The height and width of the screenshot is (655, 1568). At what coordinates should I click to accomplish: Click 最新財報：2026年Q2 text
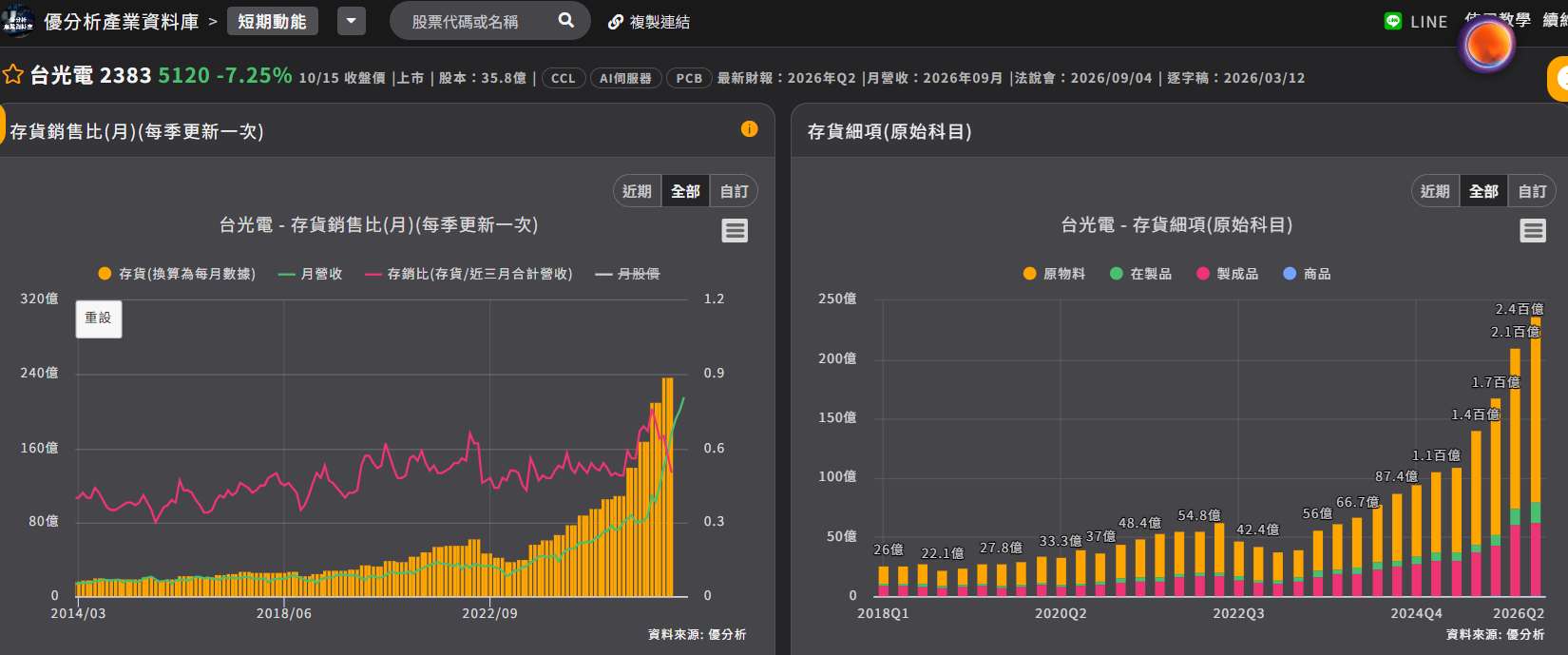point(787,78)
